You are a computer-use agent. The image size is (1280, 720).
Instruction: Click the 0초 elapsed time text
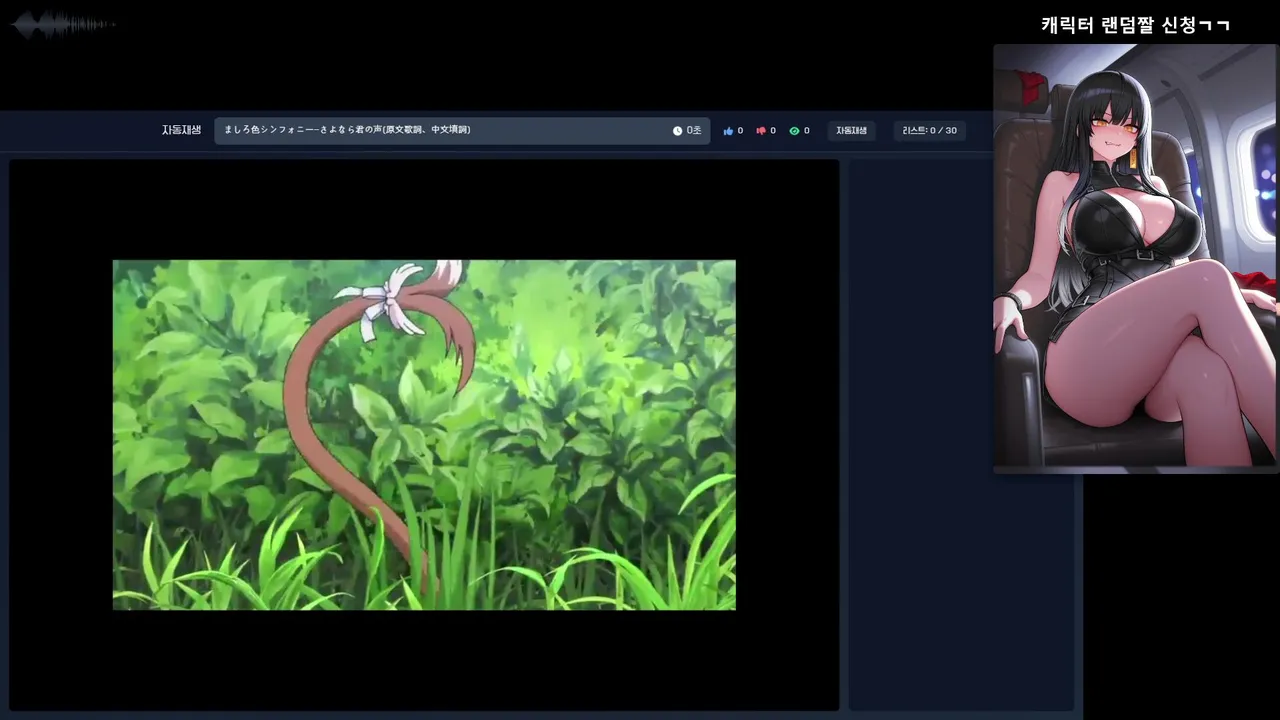click(694, 131)
